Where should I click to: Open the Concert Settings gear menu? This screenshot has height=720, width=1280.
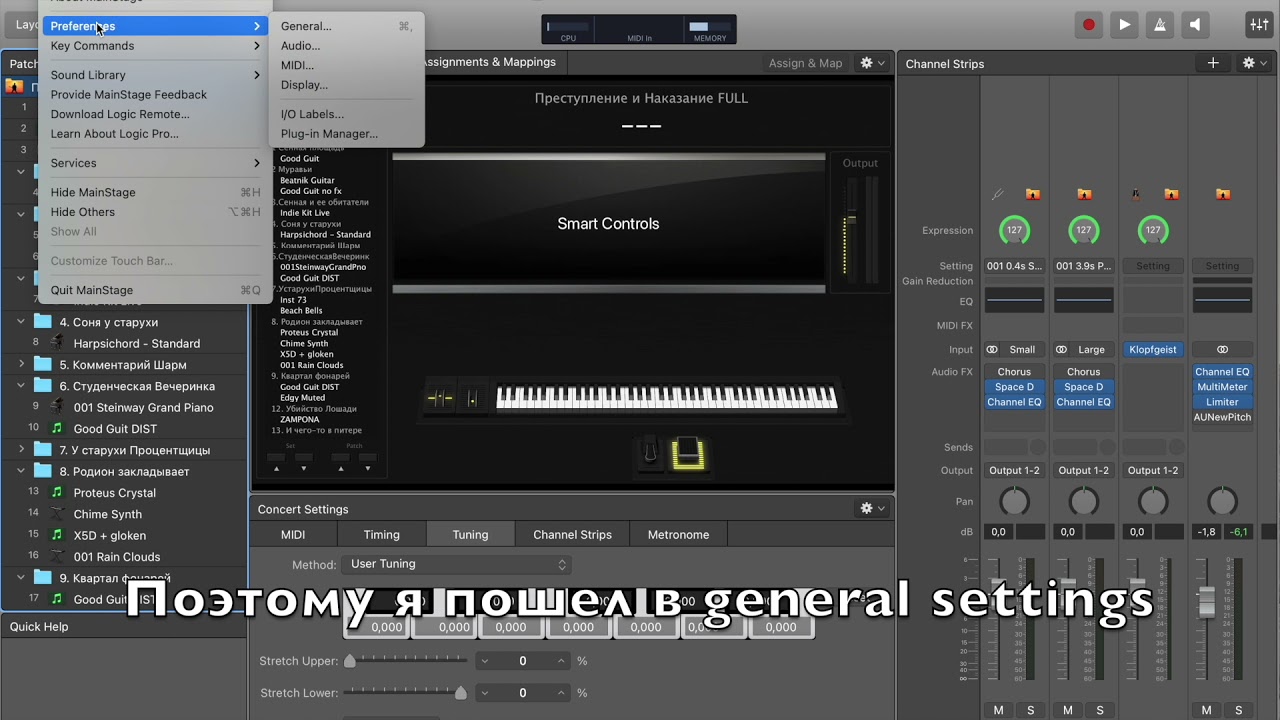pos(872,509)
